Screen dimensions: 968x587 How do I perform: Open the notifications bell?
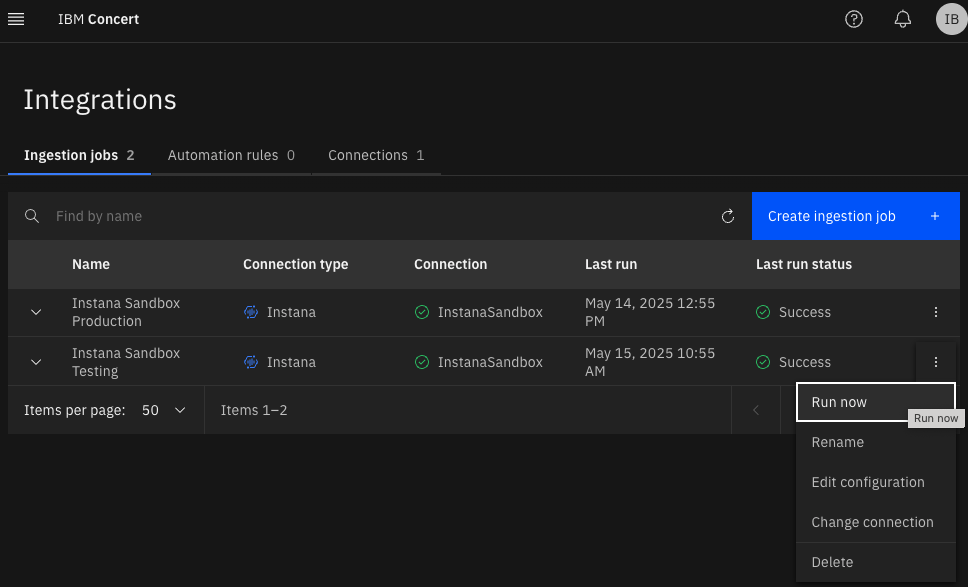903,19
